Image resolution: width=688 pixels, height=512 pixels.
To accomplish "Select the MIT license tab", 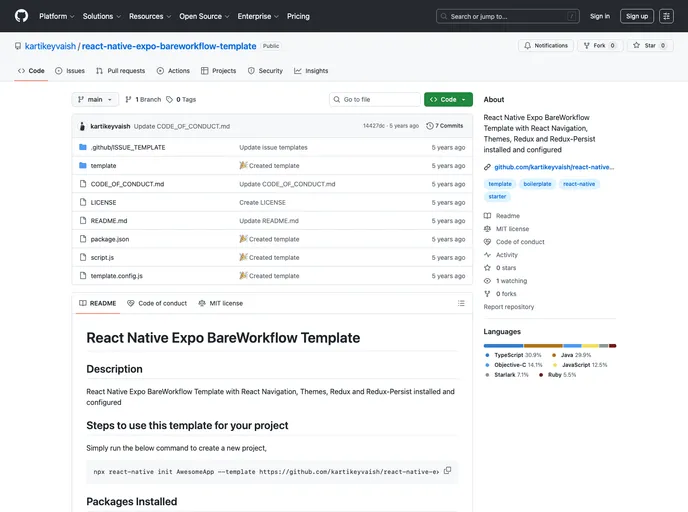I will coord(220,303).
